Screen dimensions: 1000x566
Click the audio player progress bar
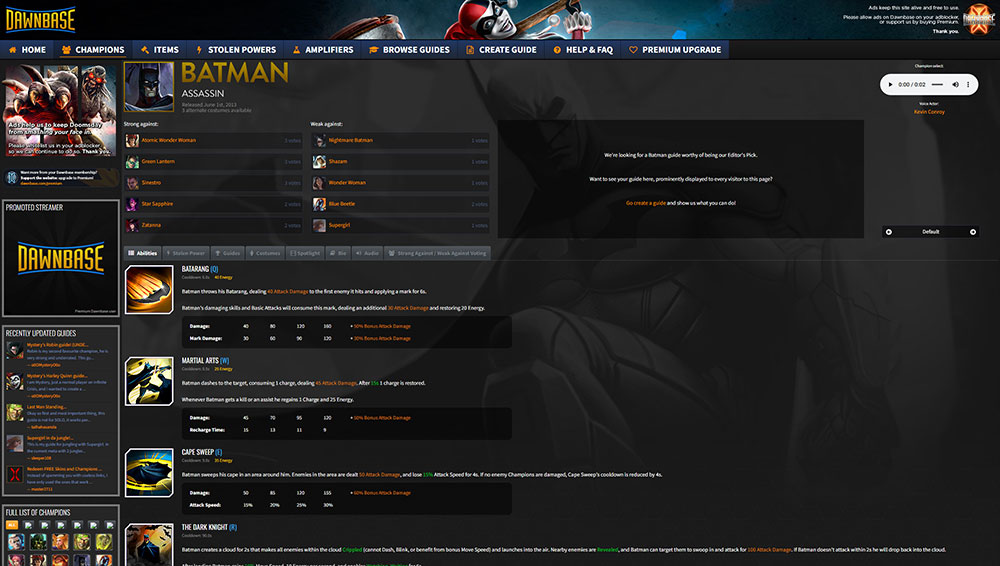[x=937, y=84]
